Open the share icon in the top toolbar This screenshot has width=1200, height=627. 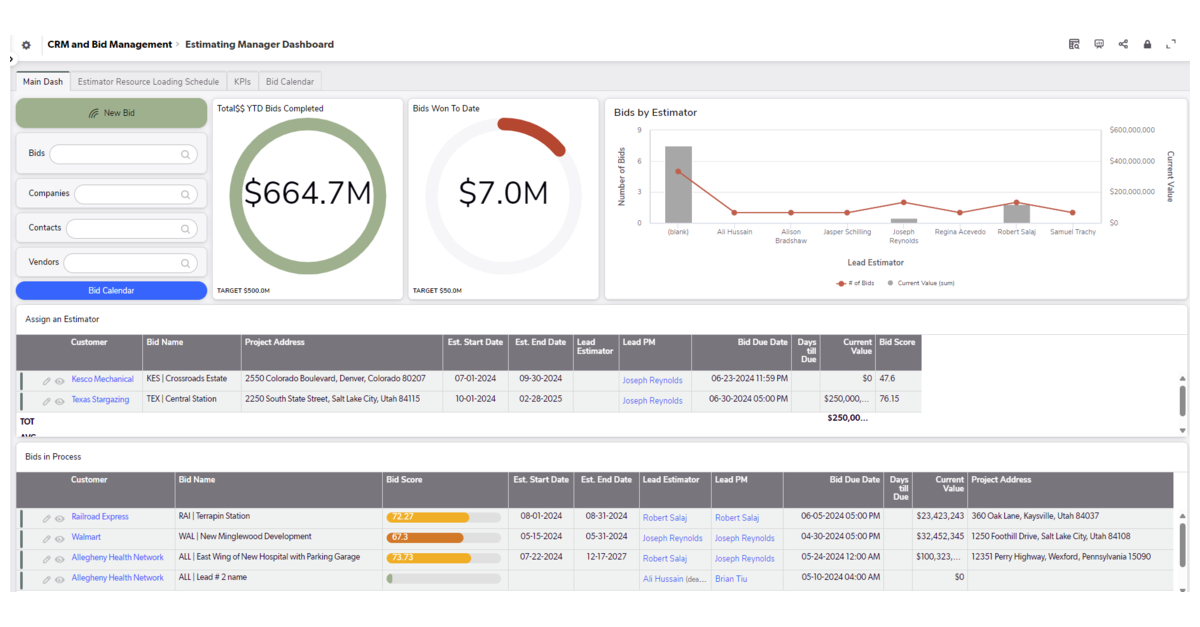(x=1122, y=44)
